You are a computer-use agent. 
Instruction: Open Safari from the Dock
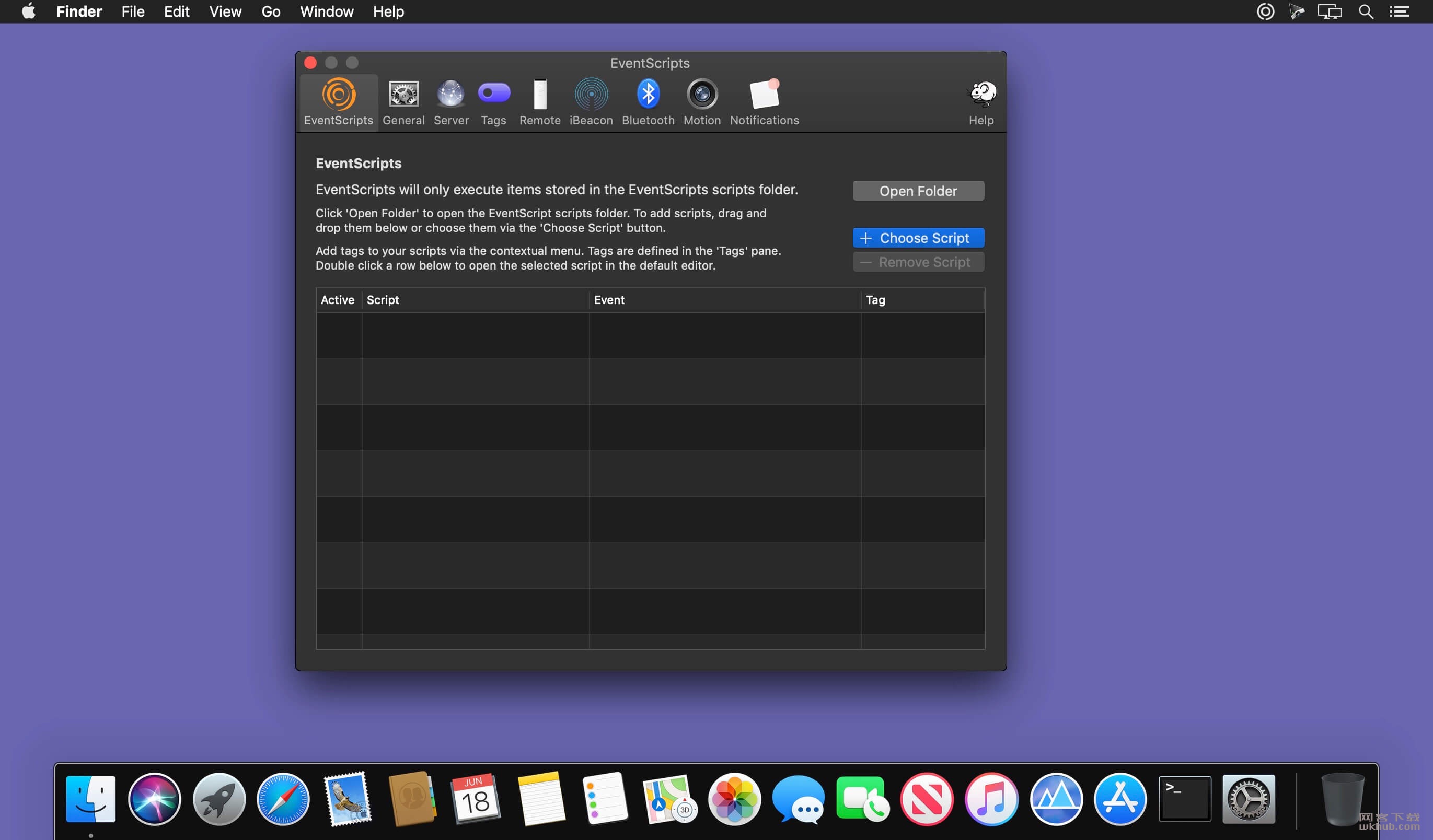click(x=283, y=799)
